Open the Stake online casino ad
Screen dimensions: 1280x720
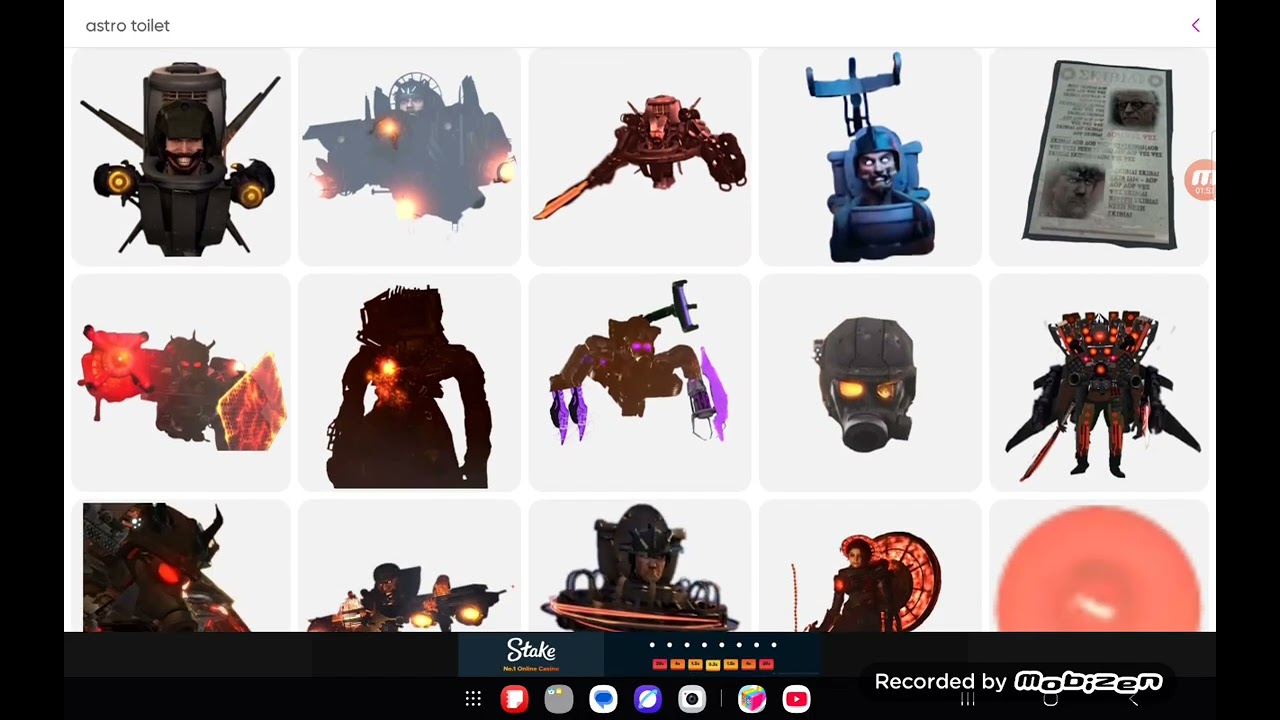click(x=639, y=654)
